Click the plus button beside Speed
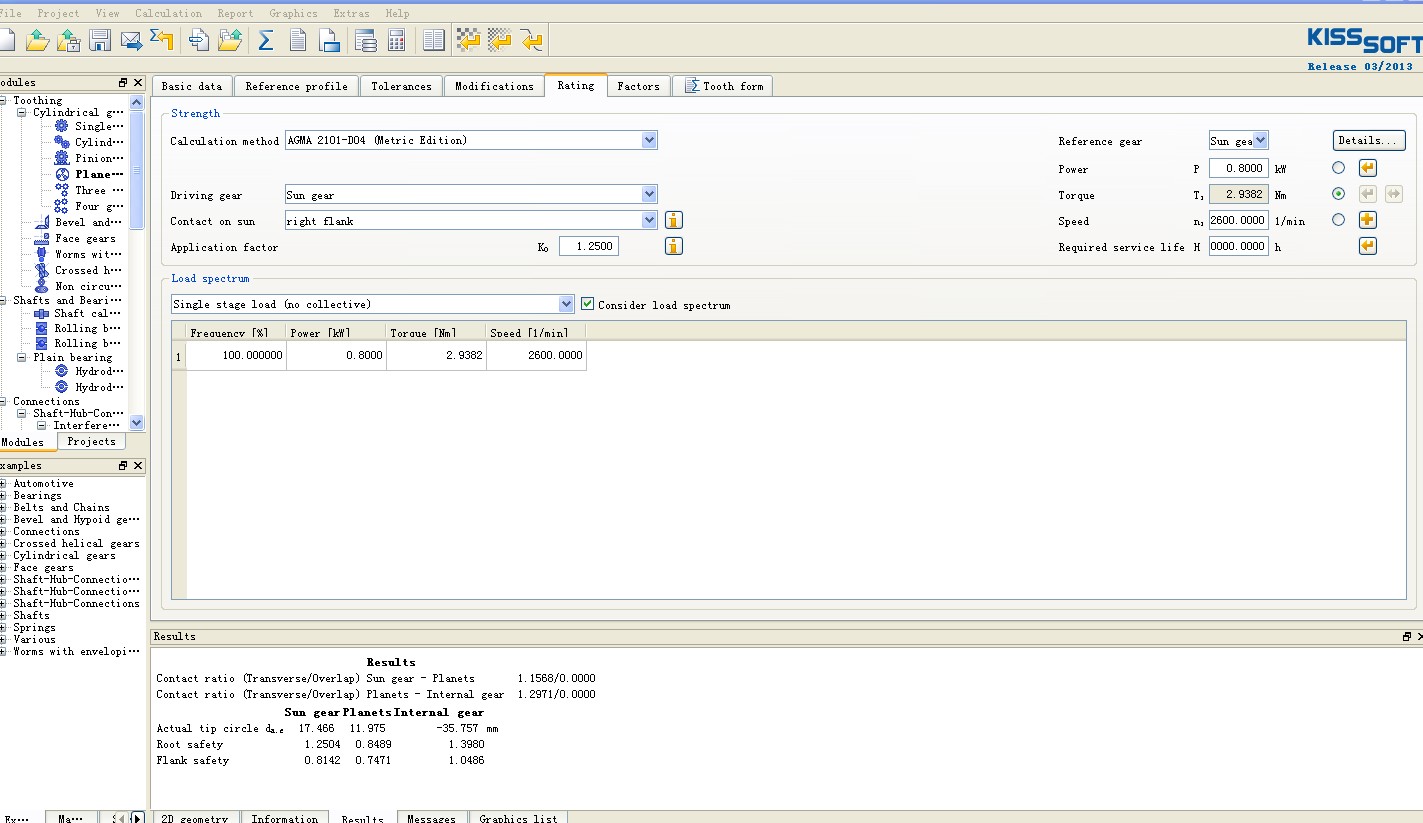Screen dimensions: 1423x823 [x=1368, y=220]
